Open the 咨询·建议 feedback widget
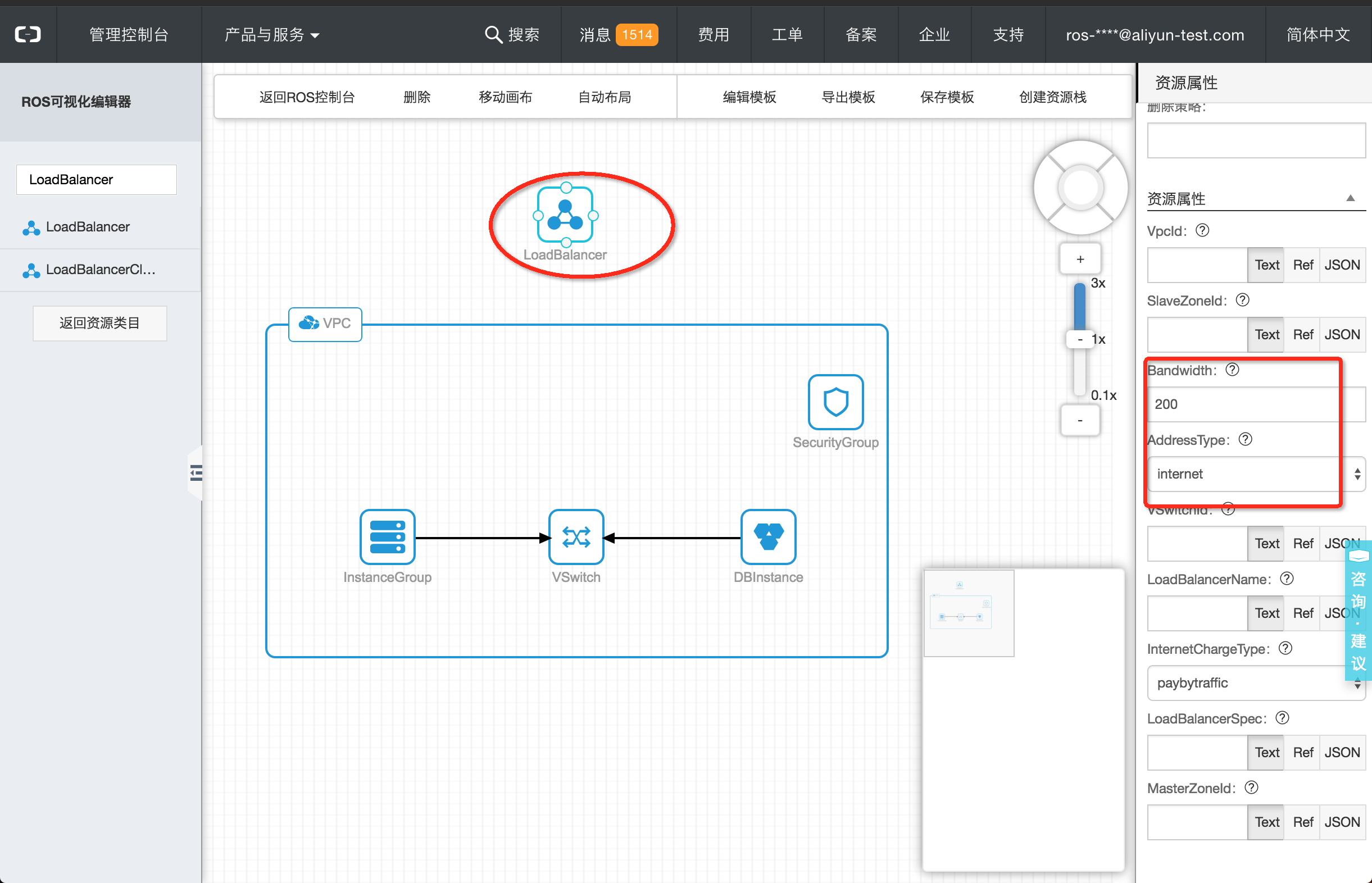Image resolution: width=1372 pixels, height=883 pixels. [x=1359, y=610]
